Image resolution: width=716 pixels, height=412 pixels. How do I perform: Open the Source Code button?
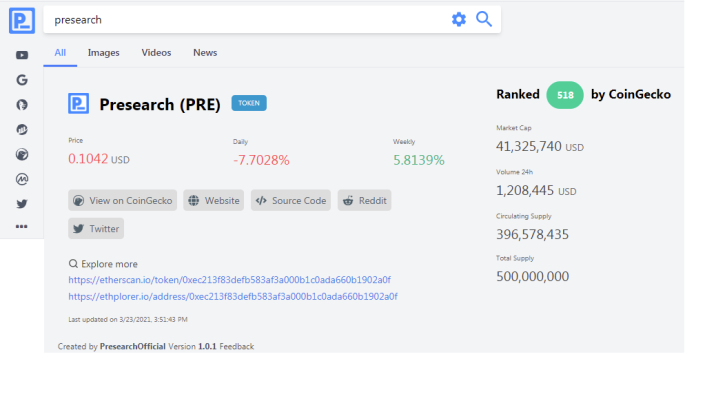[x=291, y=201]
